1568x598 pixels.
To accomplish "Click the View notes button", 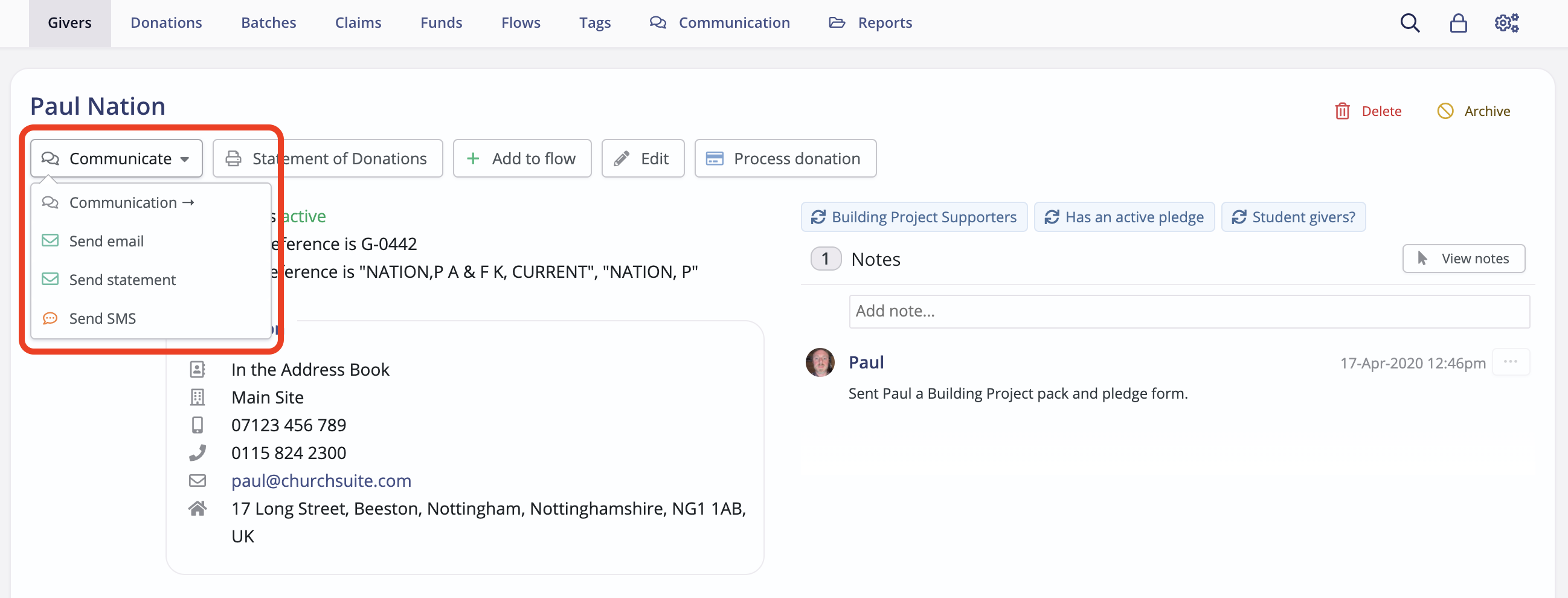I will coord(1464,258).
